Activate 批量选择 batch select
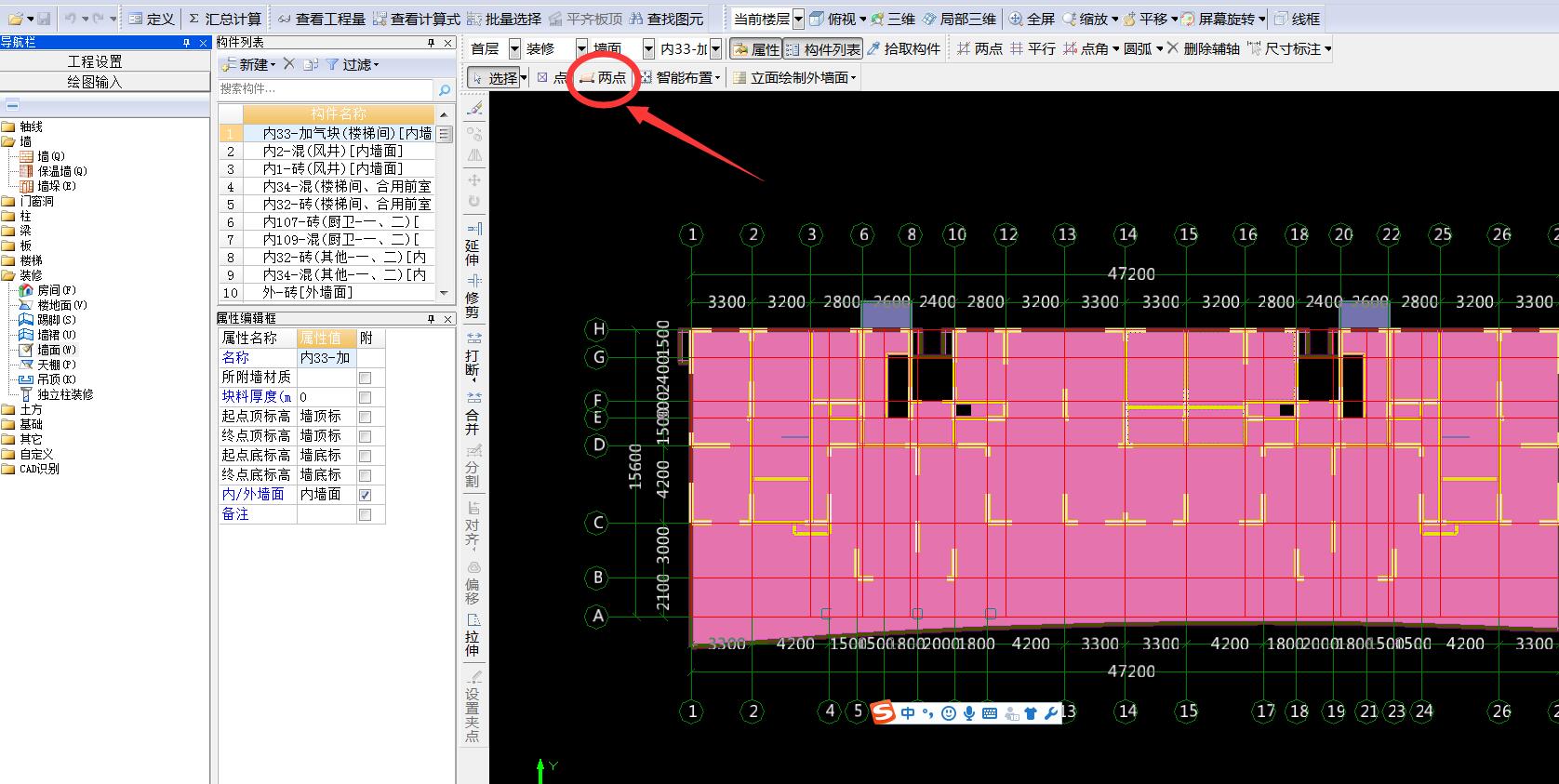Screen dimensions: 1559x784 click(x=504, y=19)
